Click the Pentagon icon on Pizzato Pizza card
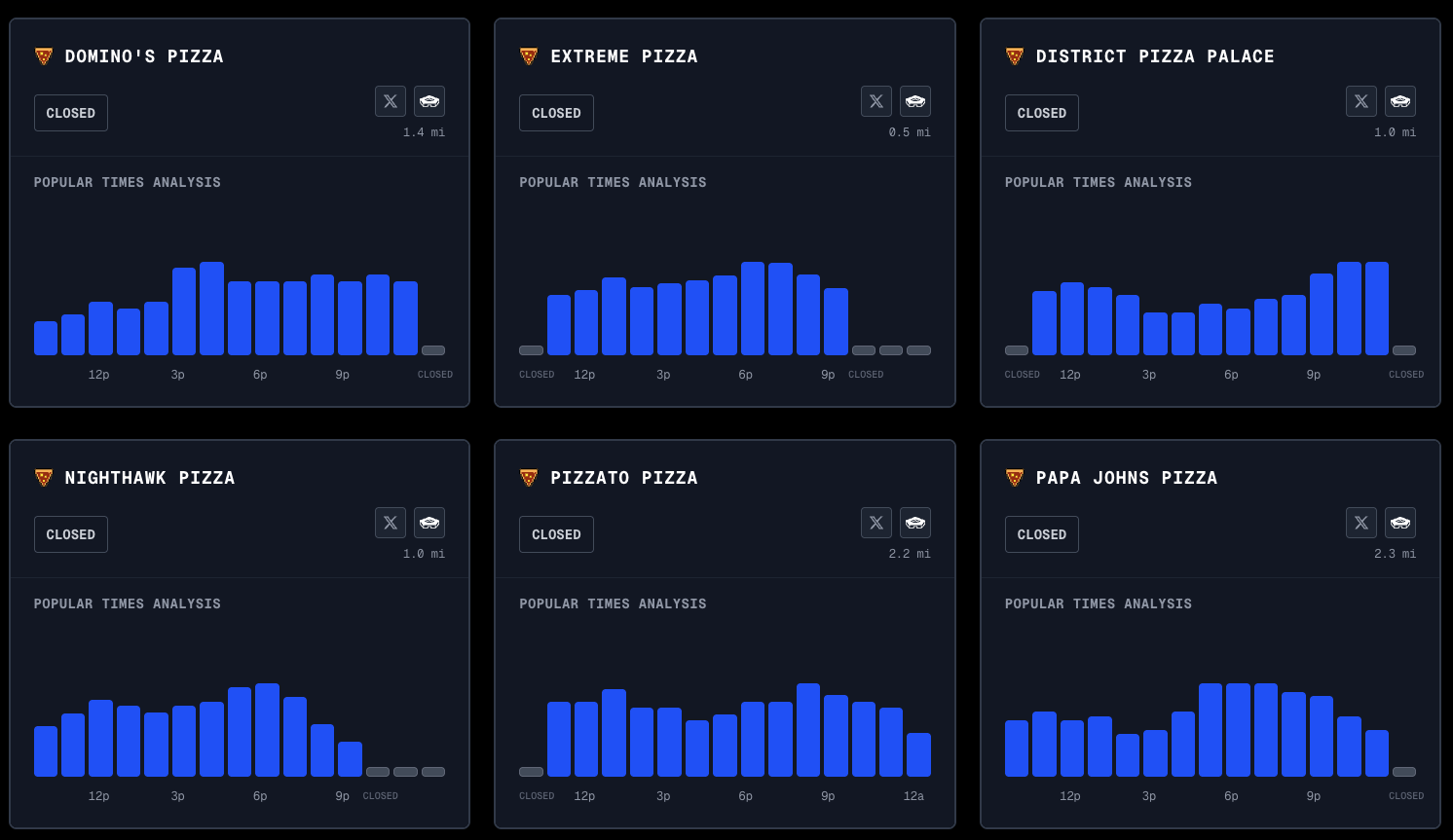Image resolution: width=1453 pixels, height=840 pixels. [915, 523]
